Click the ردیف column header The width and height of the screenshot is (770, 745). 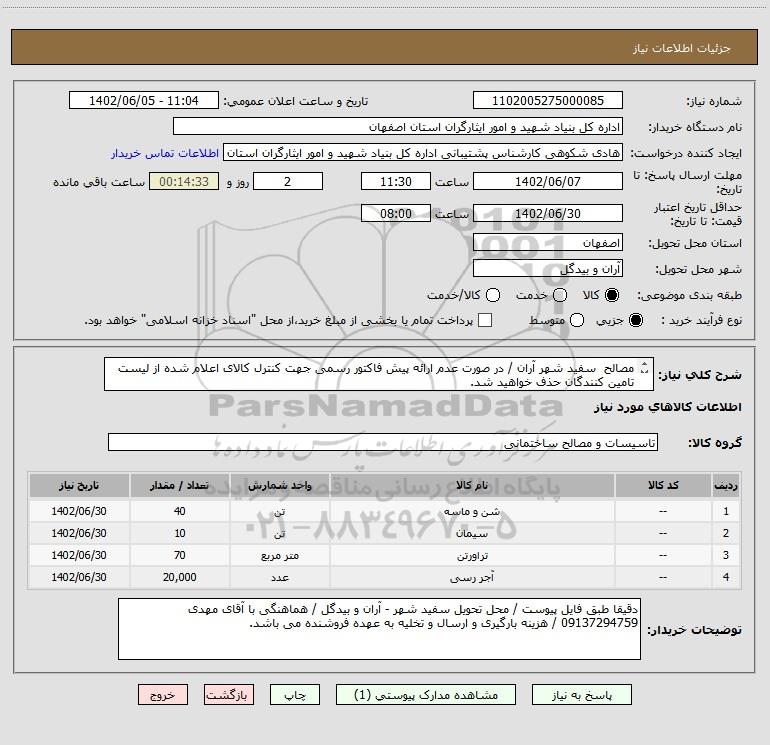point(726,486)
